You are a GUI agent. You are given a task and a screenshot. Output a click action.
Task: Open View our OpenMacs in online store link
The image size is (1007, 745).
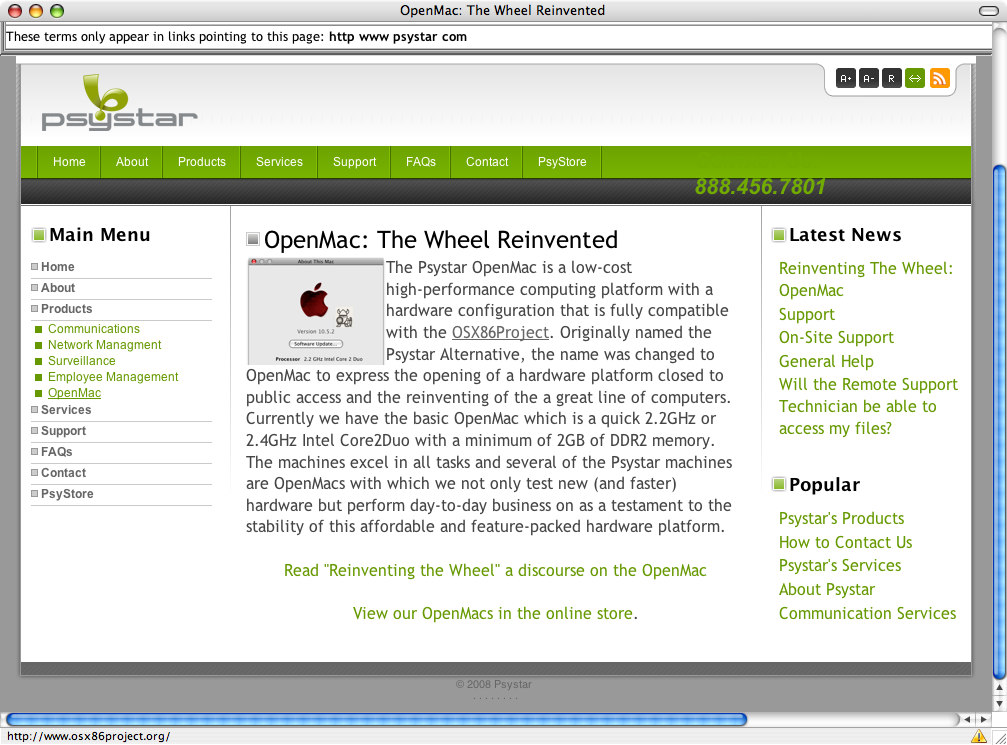coord(493,613)
